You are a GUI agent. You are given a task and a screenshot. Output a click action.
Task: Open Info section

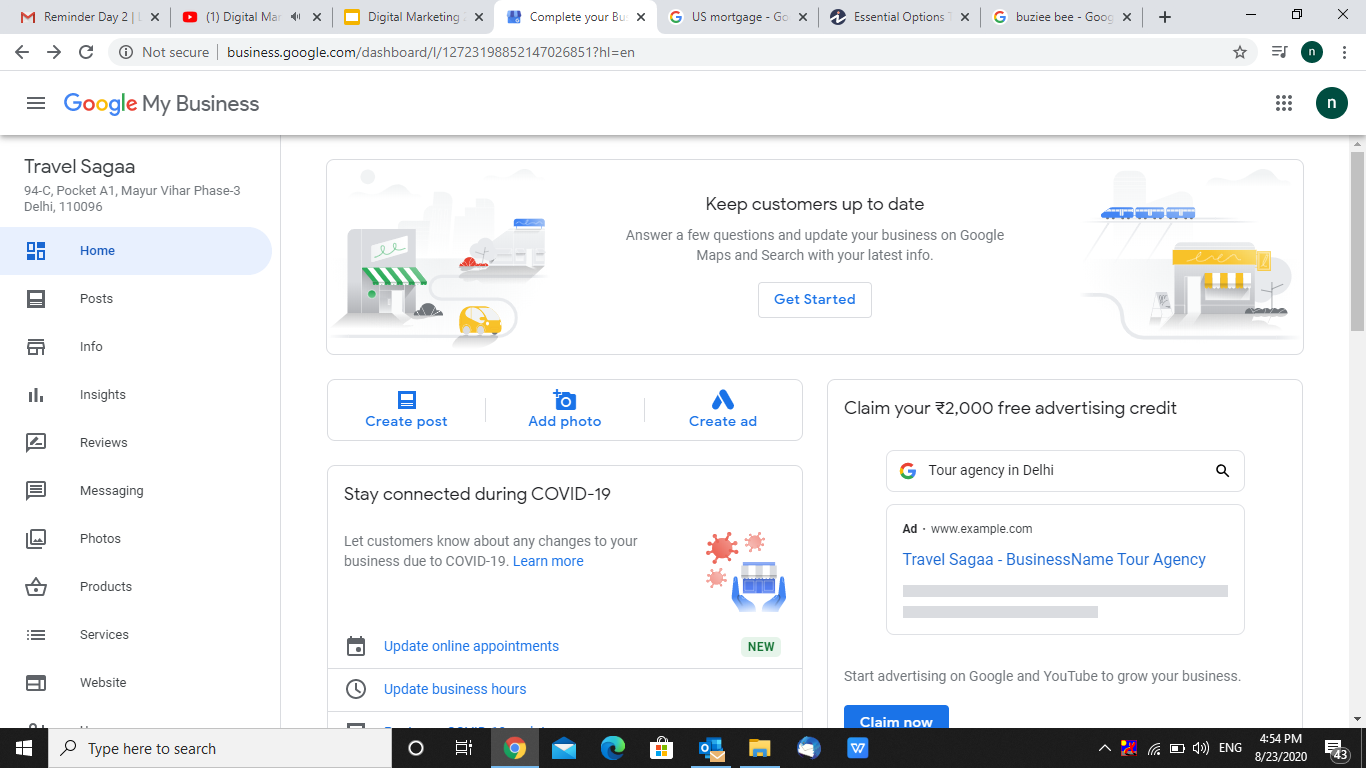click(x=136, y=347)
